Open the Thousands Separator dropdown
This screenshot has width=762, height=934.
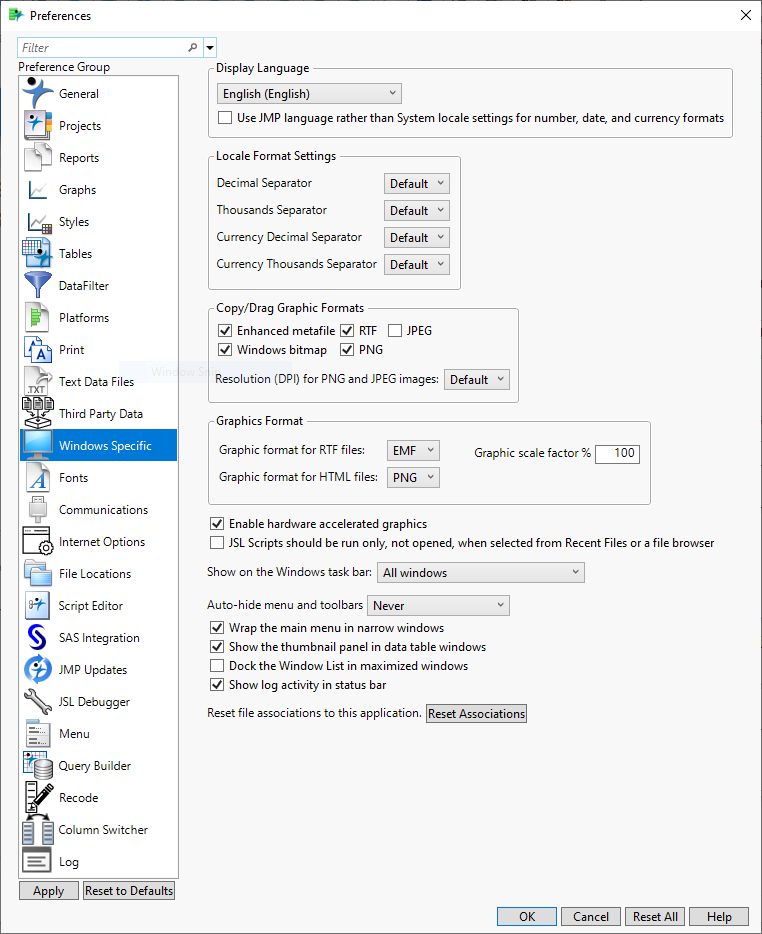pos(416,210)
